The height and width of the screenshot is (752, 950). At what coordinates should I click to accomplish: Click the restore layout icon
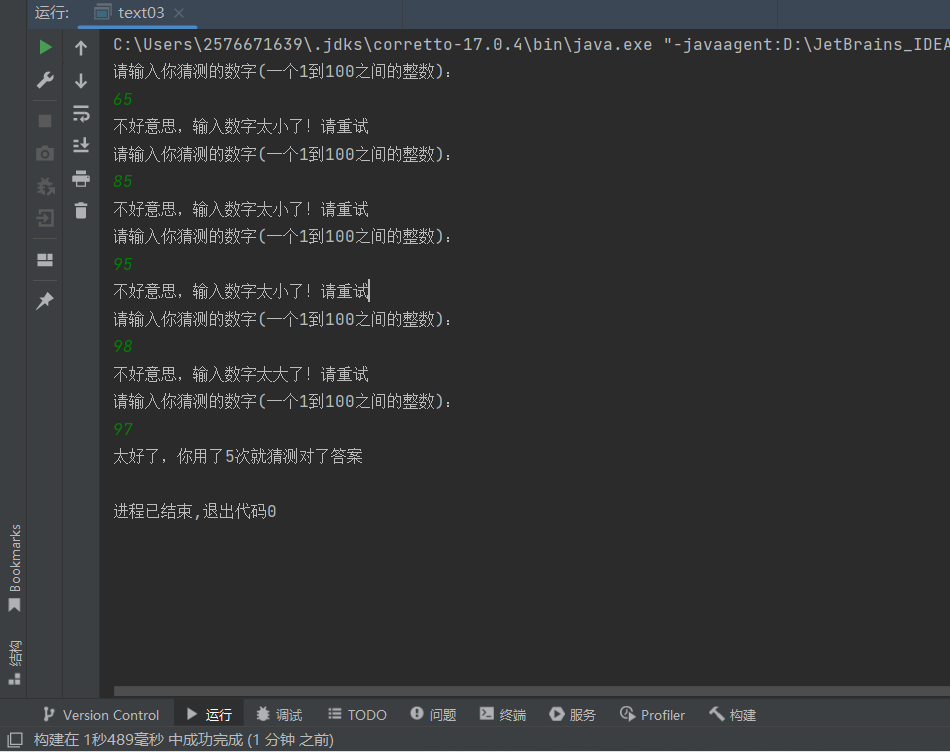[x=45, y=260]
